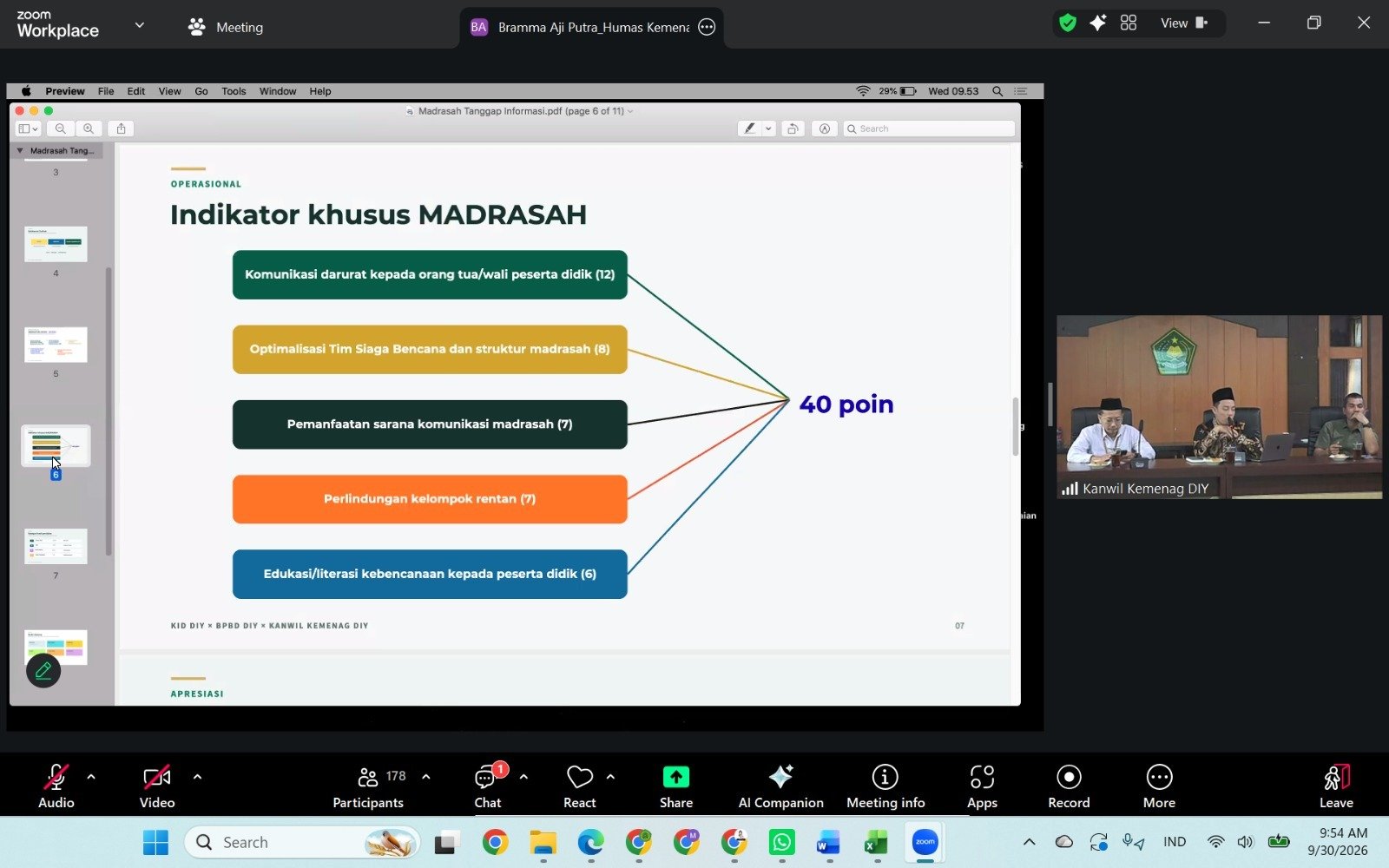Image resolution: width=1389 pixels, height=868 pixels.
Task: Open the volume speaker tray icon
Action: tap(1246, 842)
